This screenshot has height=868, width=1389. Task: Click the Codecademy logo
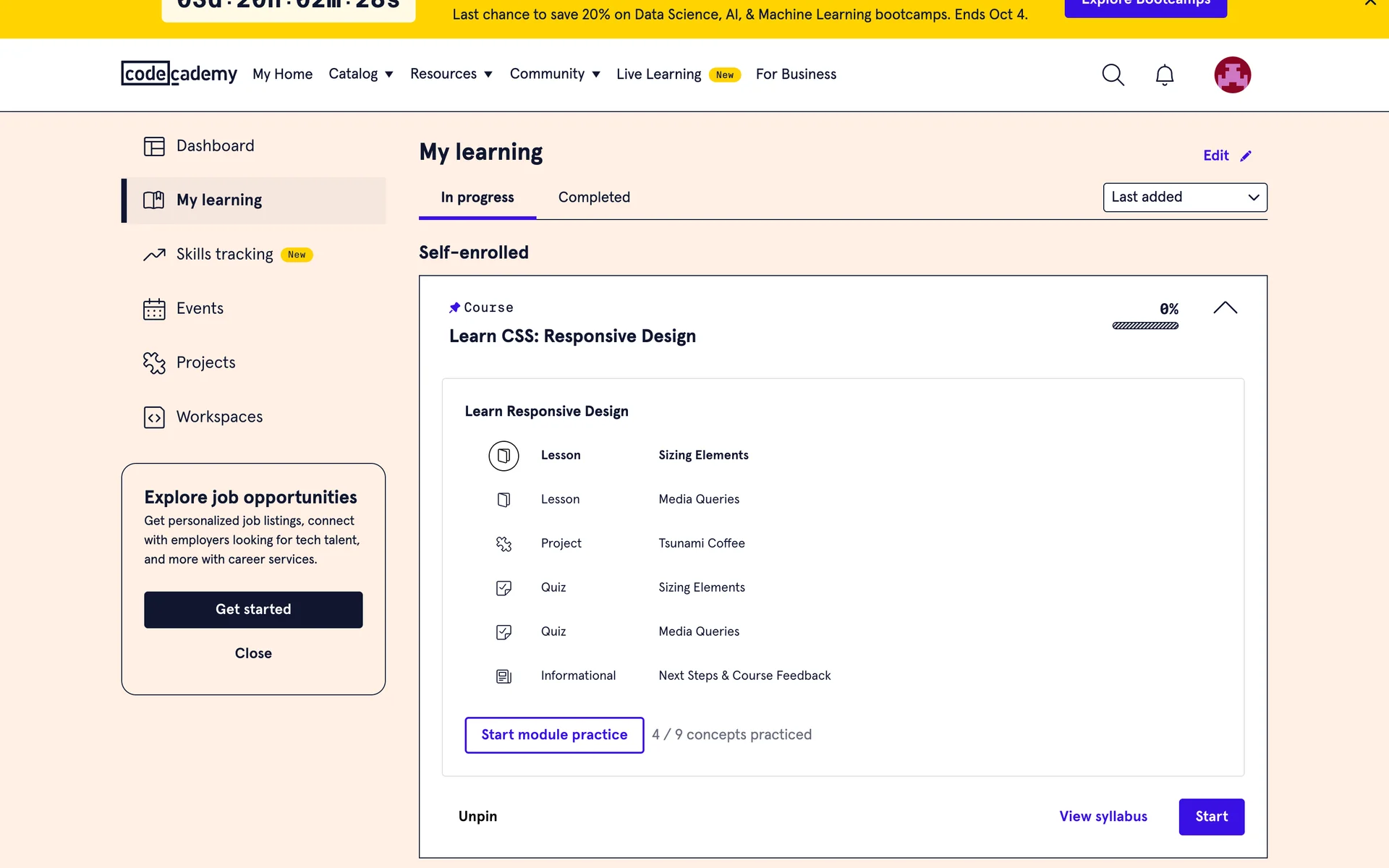click(x=179, y=74)
